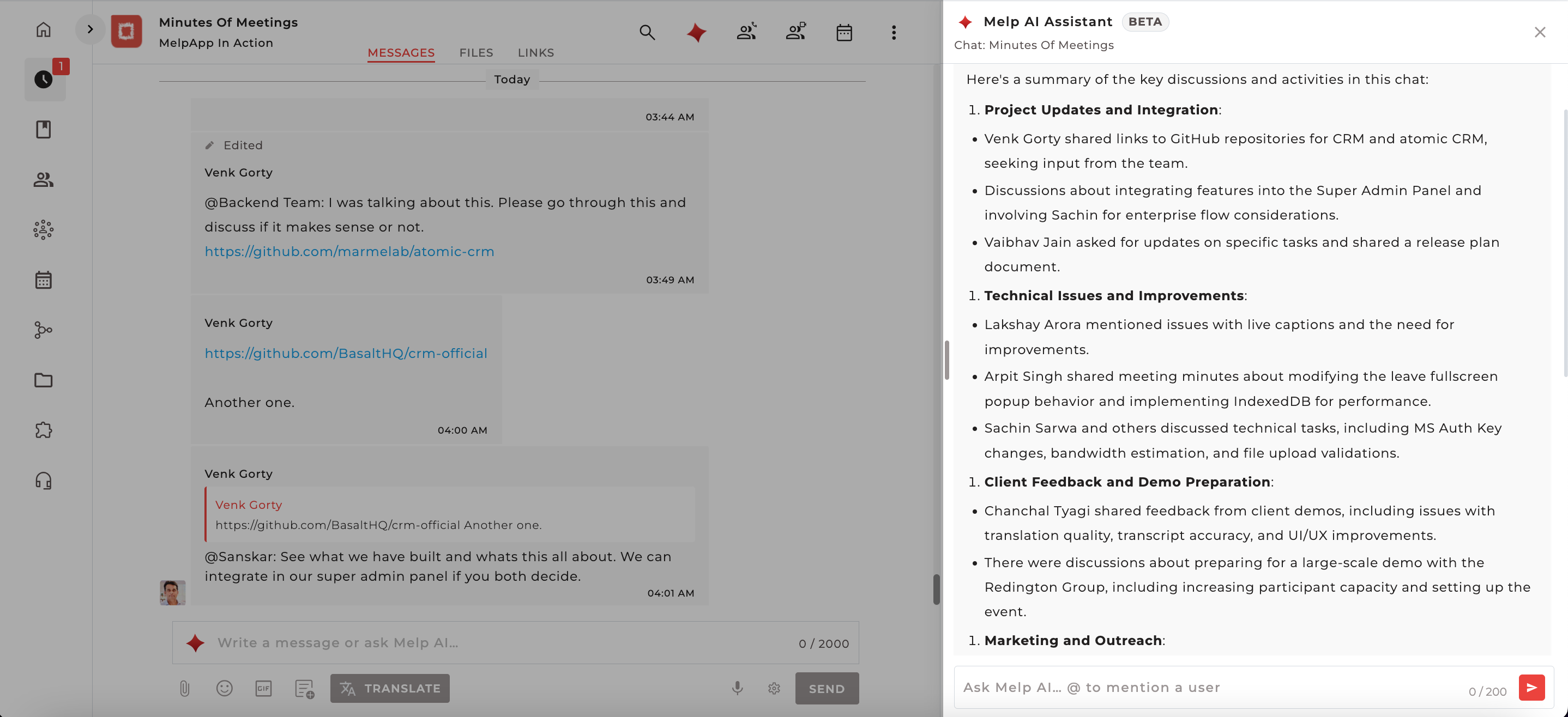Open the puzzle-piece integrations icon
The width and height of the screenshot is (1568, 717).
pos(43,430)
